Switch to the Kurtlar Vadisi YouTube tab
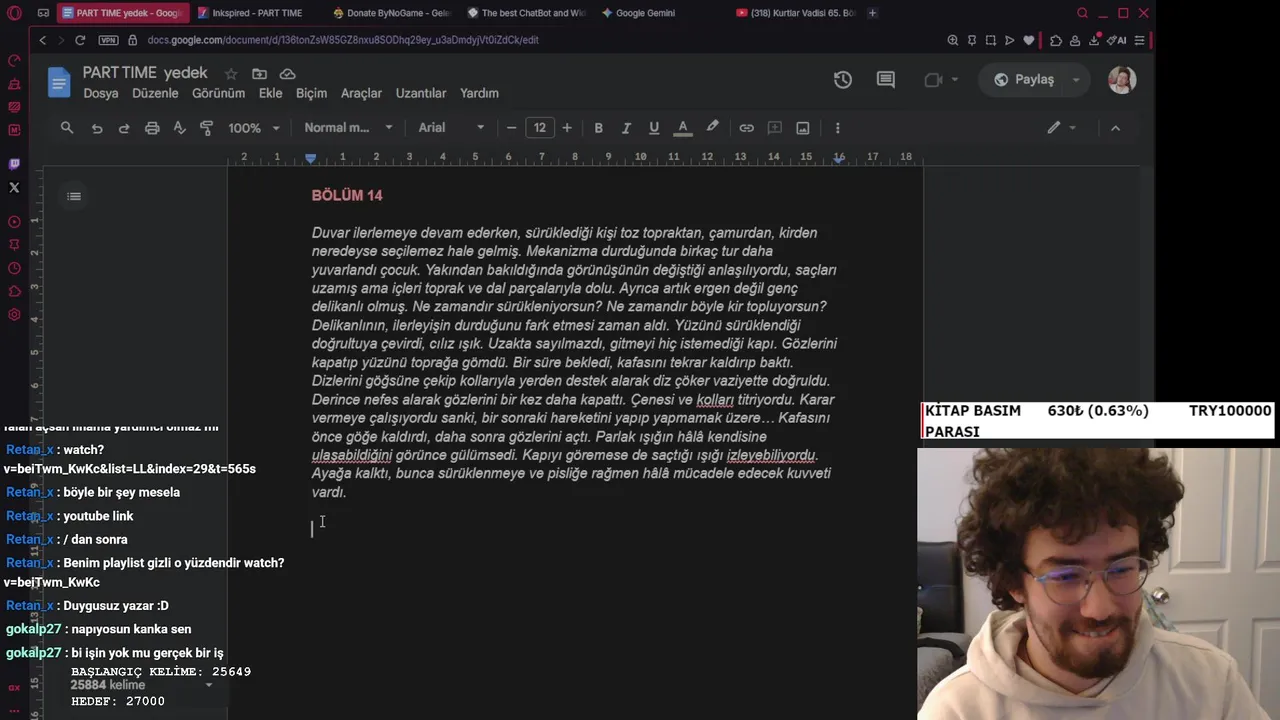Viewport: 1280px width, 720px height. [795, 13]
